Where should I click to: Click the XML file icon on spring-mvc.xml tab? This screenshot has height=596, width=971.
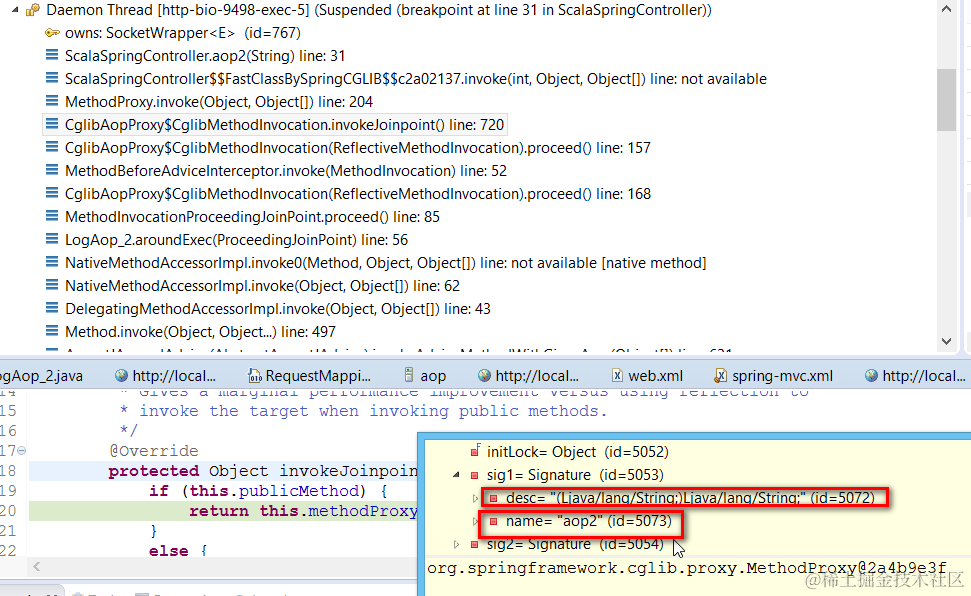point(720,375)
